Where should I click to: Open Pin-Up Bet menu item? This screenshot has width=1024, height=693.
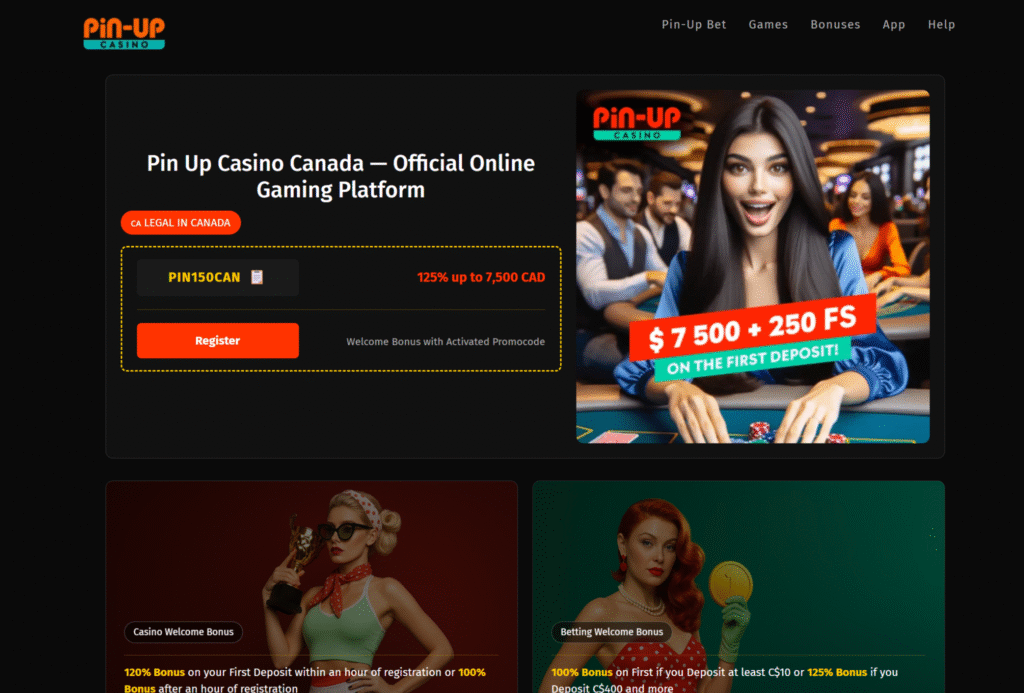[x=694, y=25]
